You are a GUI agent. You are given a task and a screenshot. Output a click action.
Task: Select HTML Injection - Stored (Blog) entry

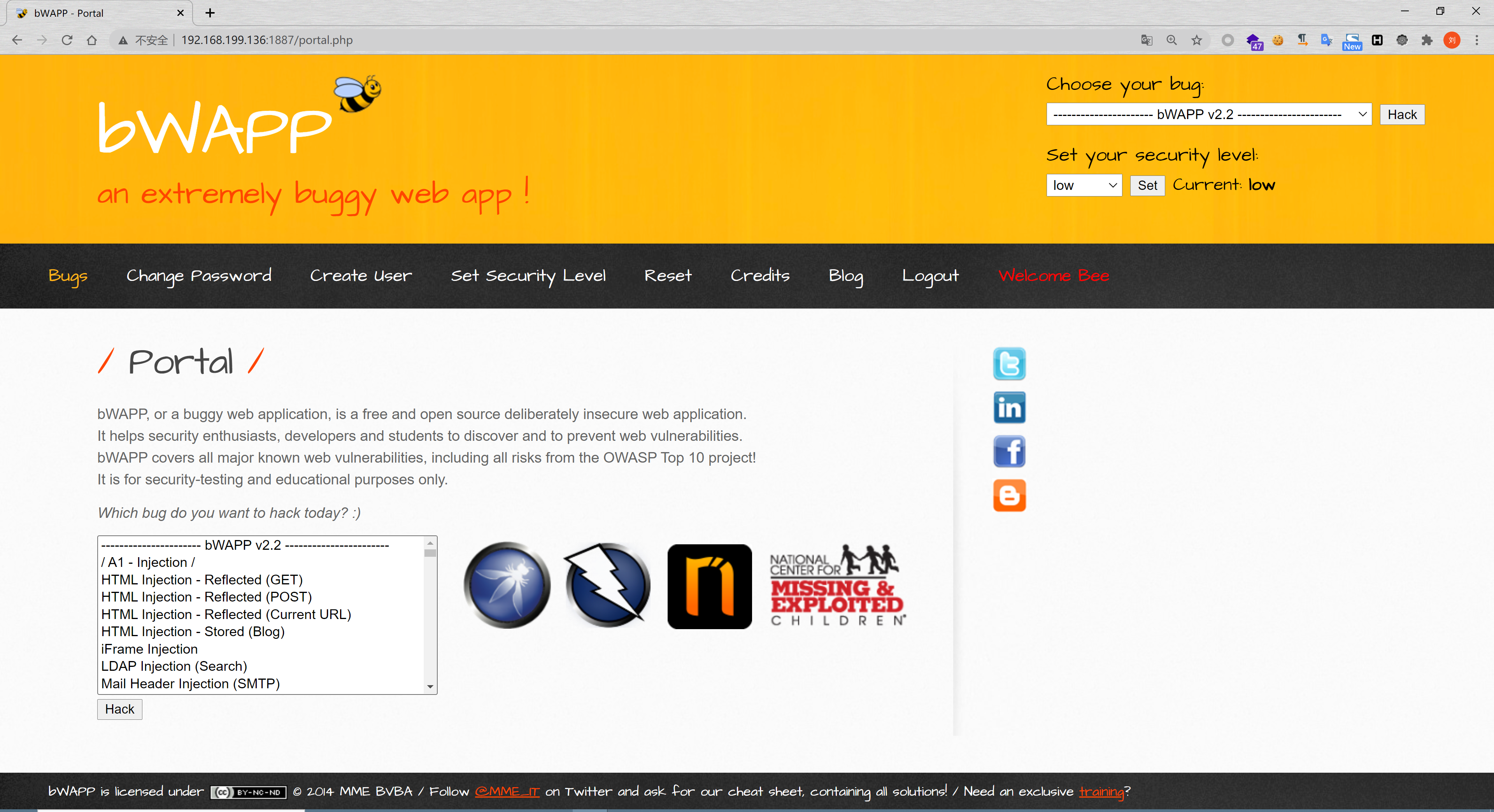(x=193, y=631)
